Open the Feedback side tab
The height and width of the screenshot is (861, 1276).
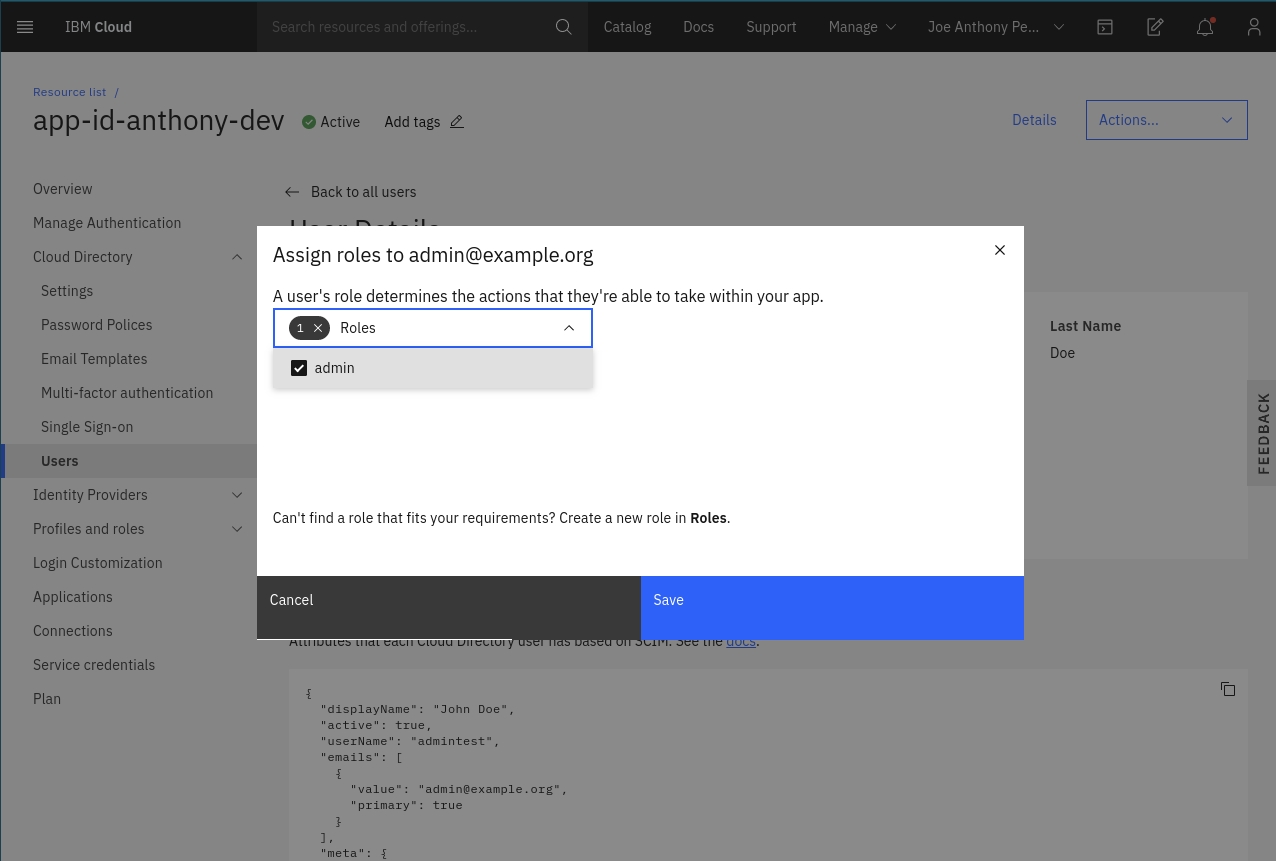pos(1262,433)
